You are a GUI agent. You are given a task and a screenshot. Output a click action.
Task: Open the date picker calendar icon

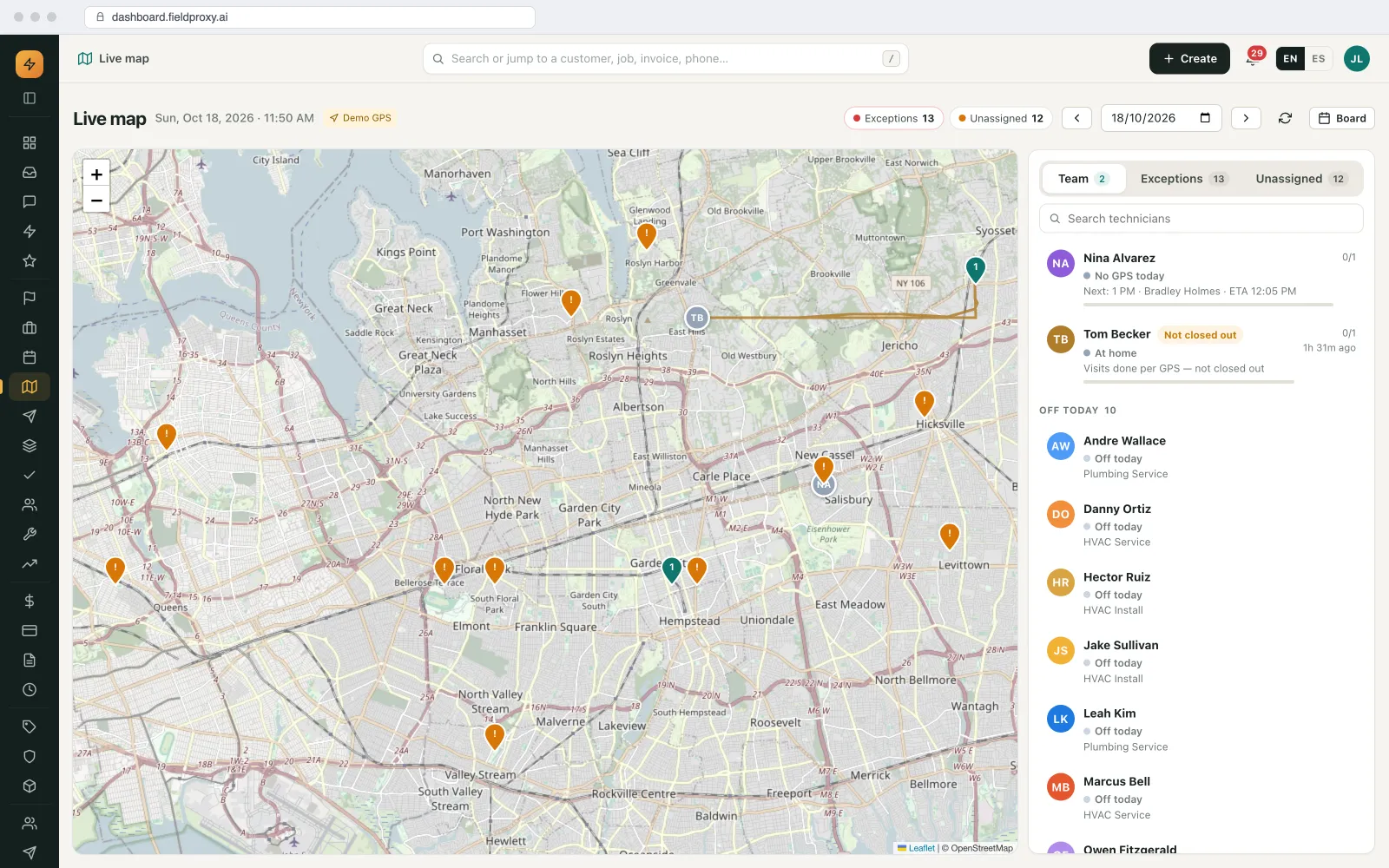1205,118
